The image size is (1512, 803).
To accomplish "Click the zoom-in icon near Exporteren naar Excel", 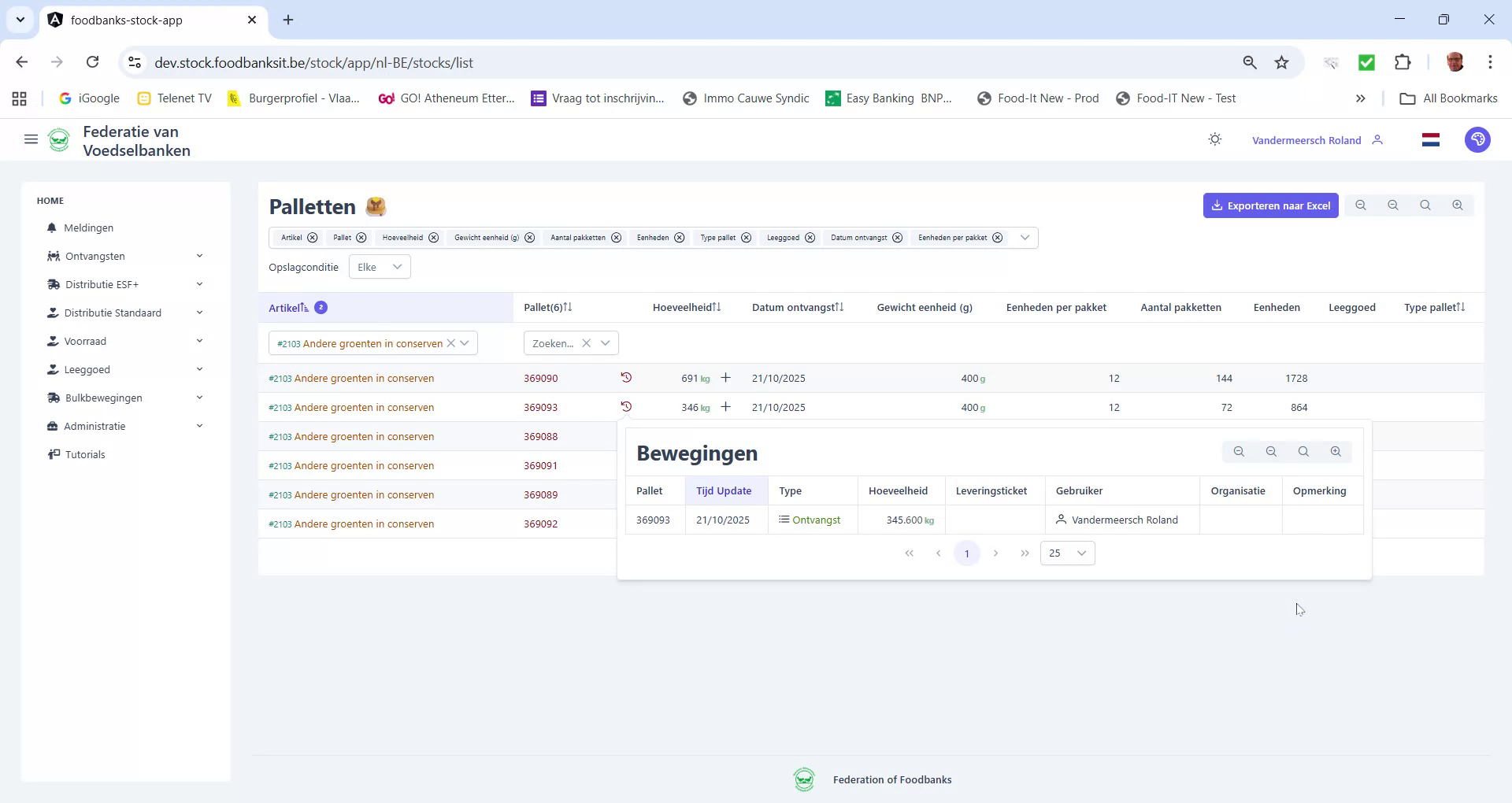I will (x=1457, y=205).
